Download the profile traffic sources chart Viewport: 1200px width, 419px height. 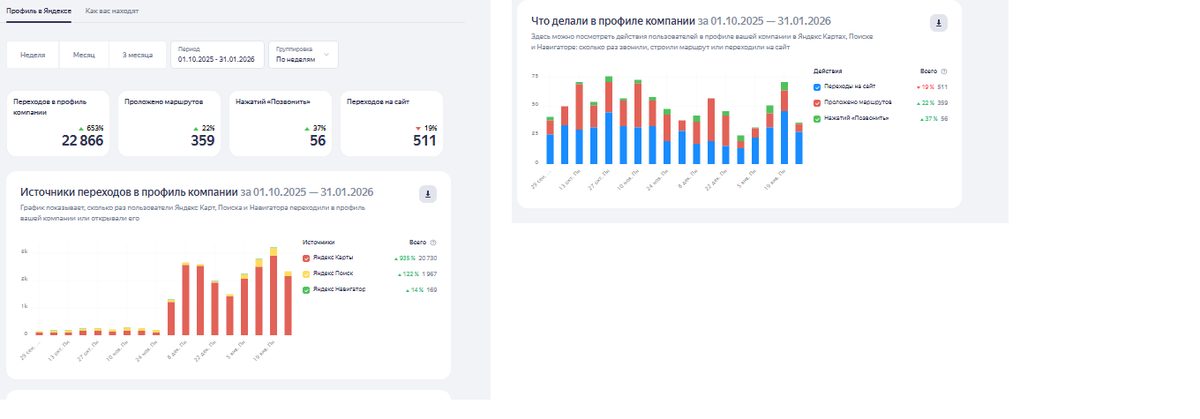point(427,194)
